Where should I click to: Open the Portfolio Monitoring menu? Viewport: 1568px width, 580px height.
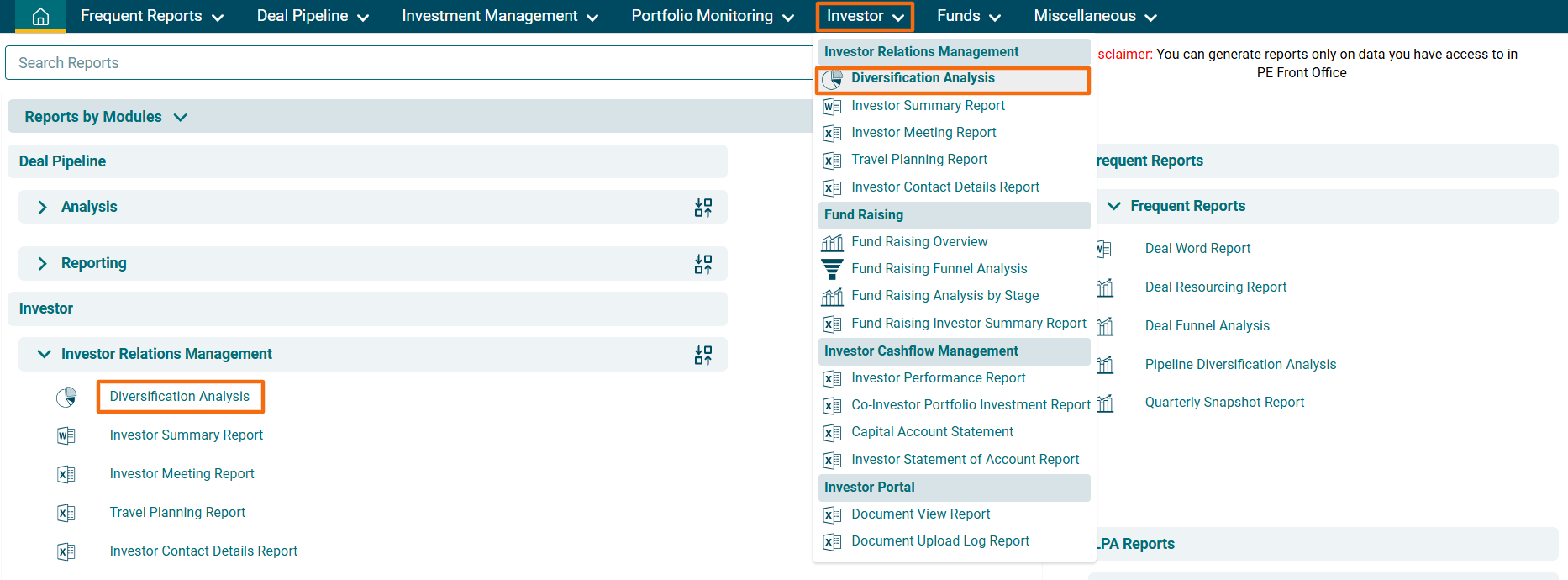coord(712,16)
